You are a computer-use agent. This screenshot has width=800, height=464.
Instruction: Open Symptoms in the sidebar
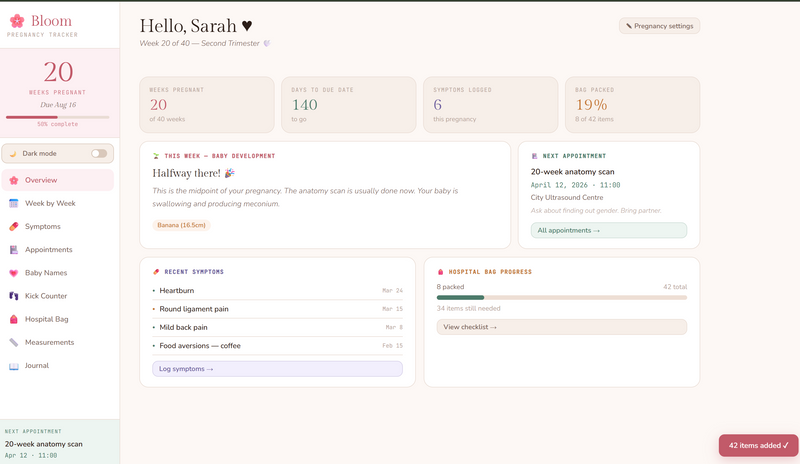(x=58, y=226)
